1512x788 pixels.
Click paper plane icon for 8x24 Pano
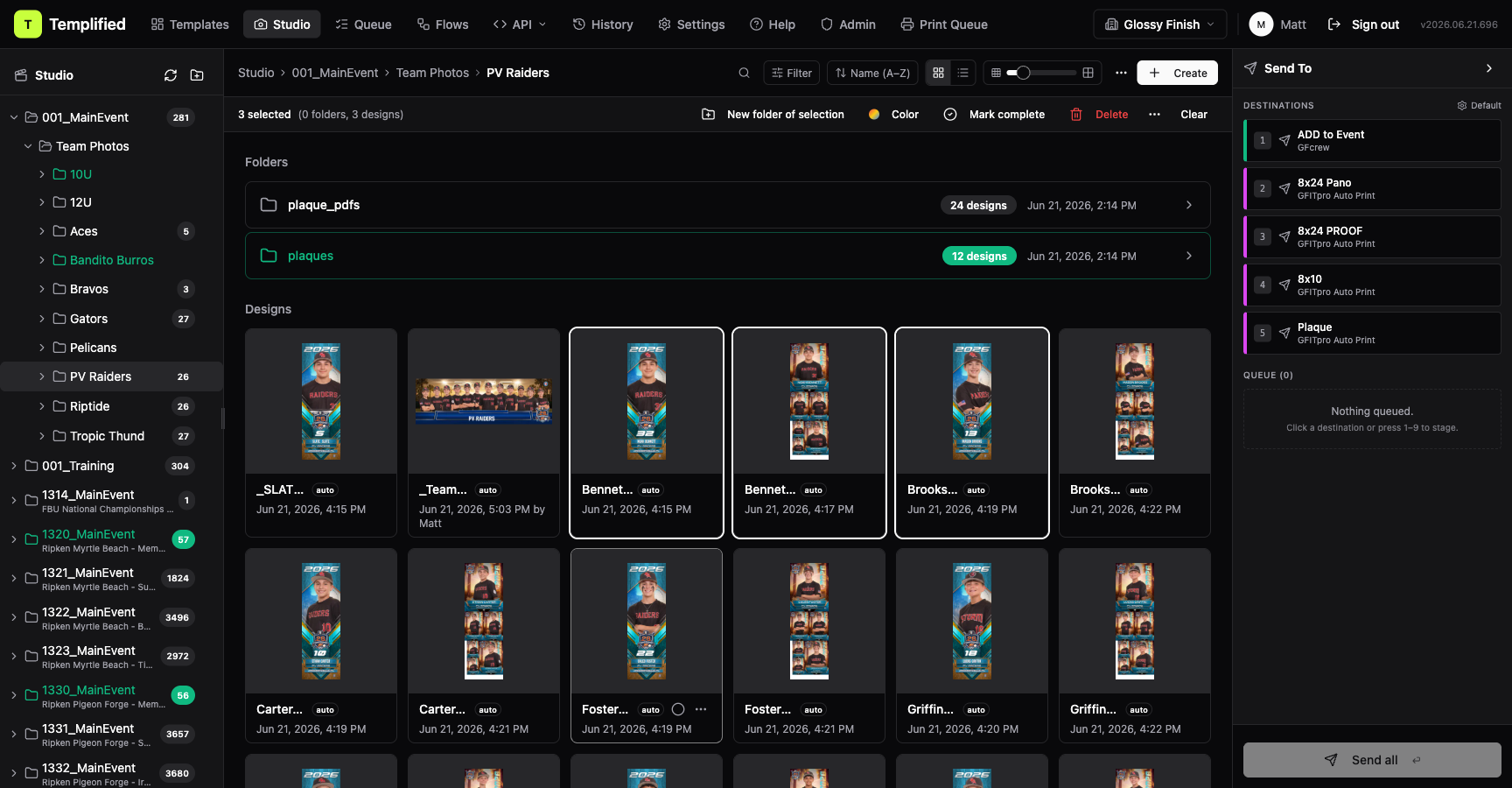point(1284,188)
